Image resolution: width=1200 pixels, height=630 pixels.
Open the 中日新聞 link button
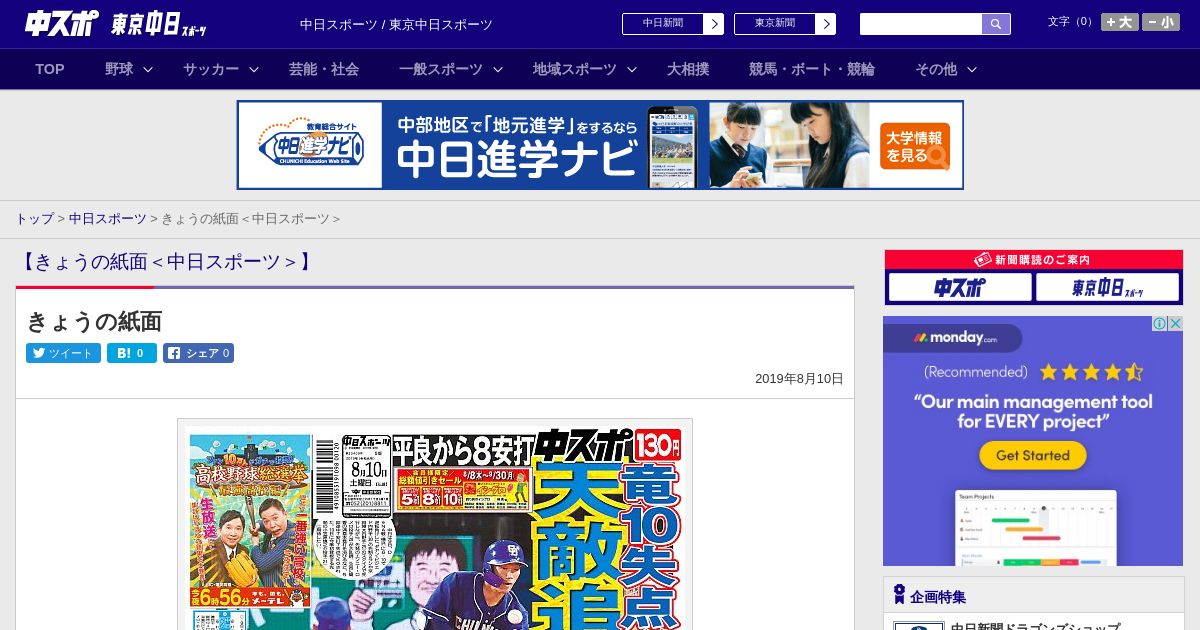click(x=673, y=24)
